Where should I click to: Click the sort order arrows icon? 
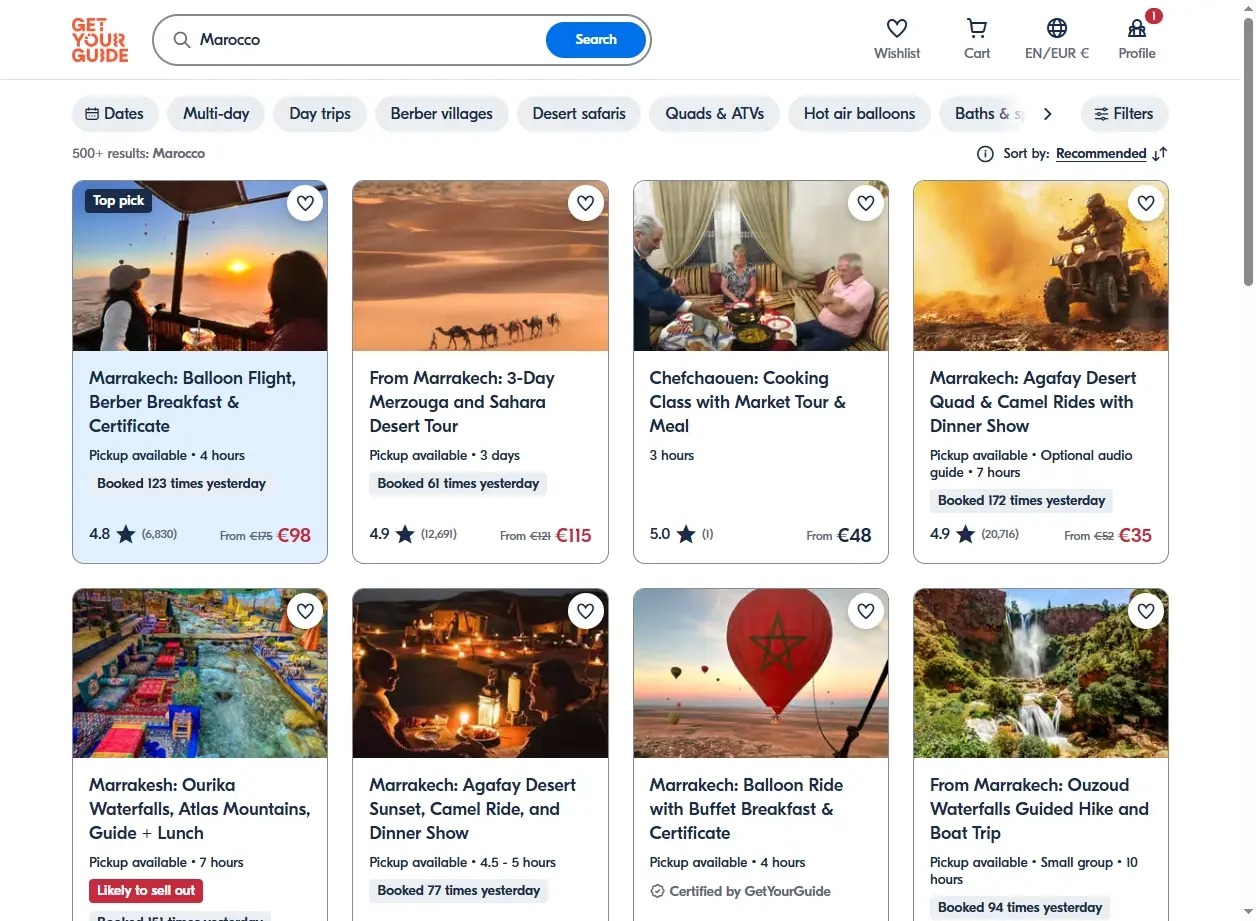1160,154
